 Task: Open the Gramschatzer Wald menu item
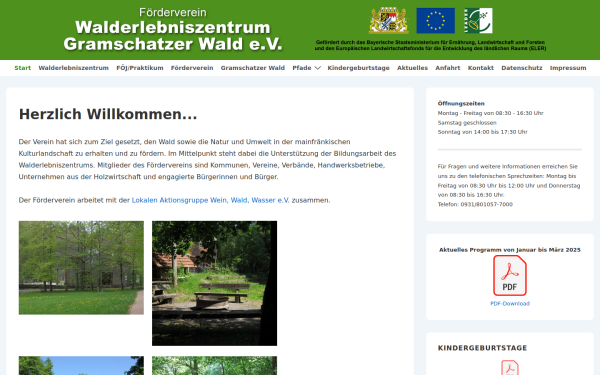click(253, 68)
